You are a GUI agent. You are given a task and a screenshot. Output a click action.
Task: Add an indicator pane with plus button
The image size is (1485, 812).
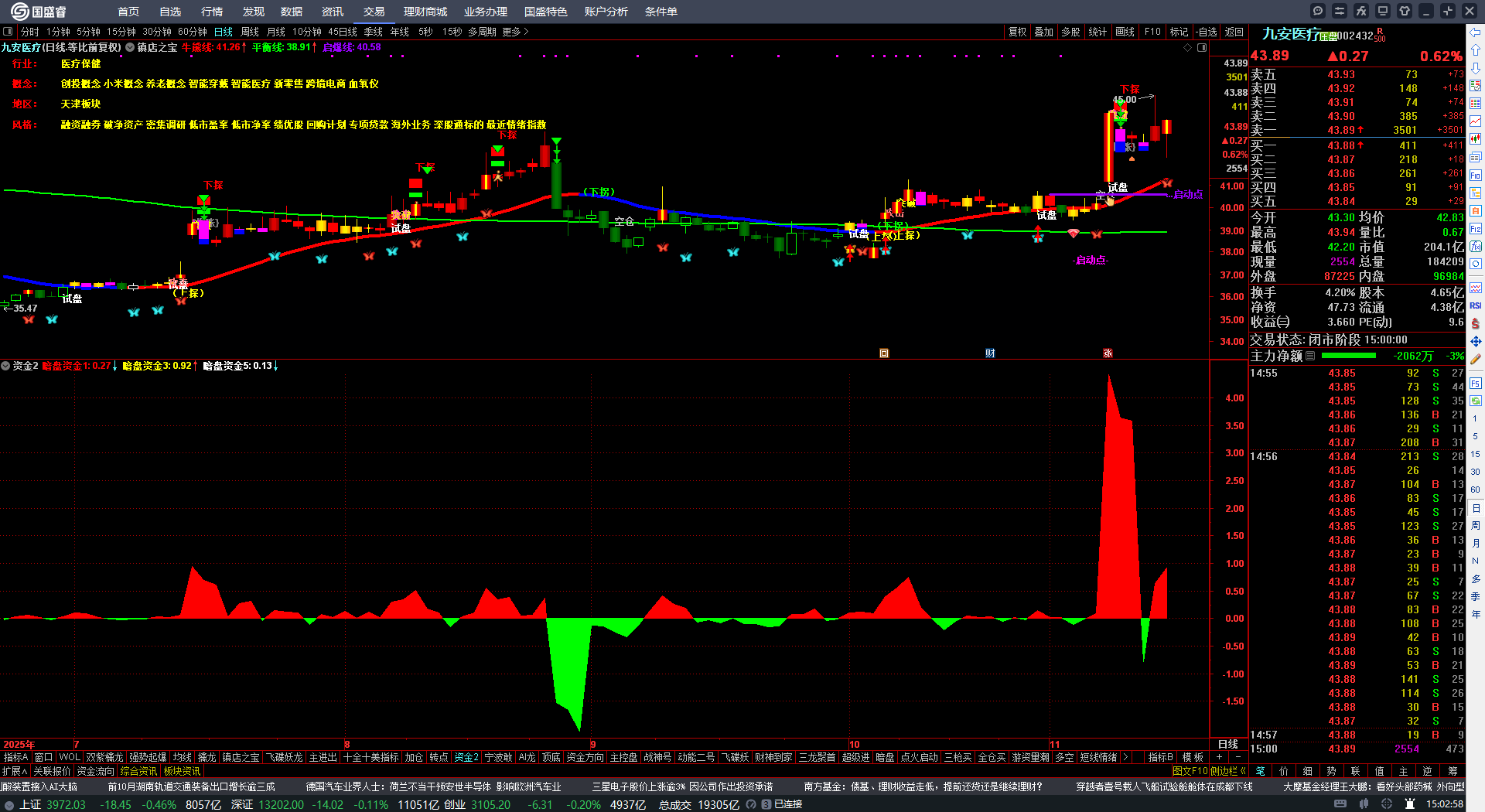pos(1219,757)
